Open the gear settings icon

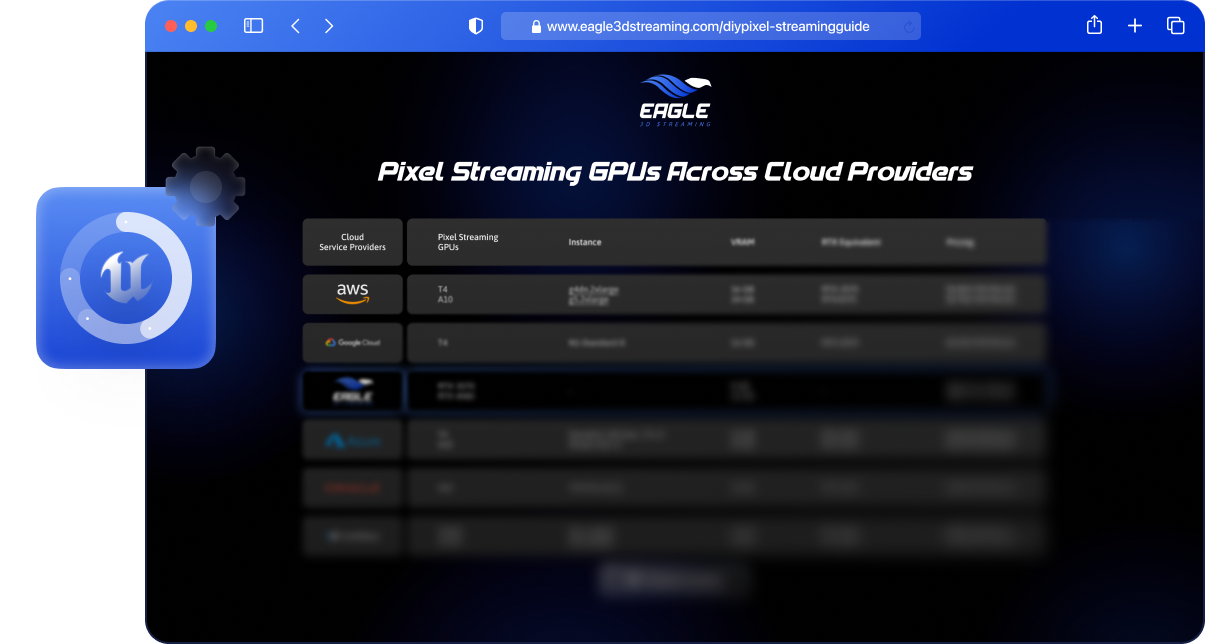coord(205,186)
